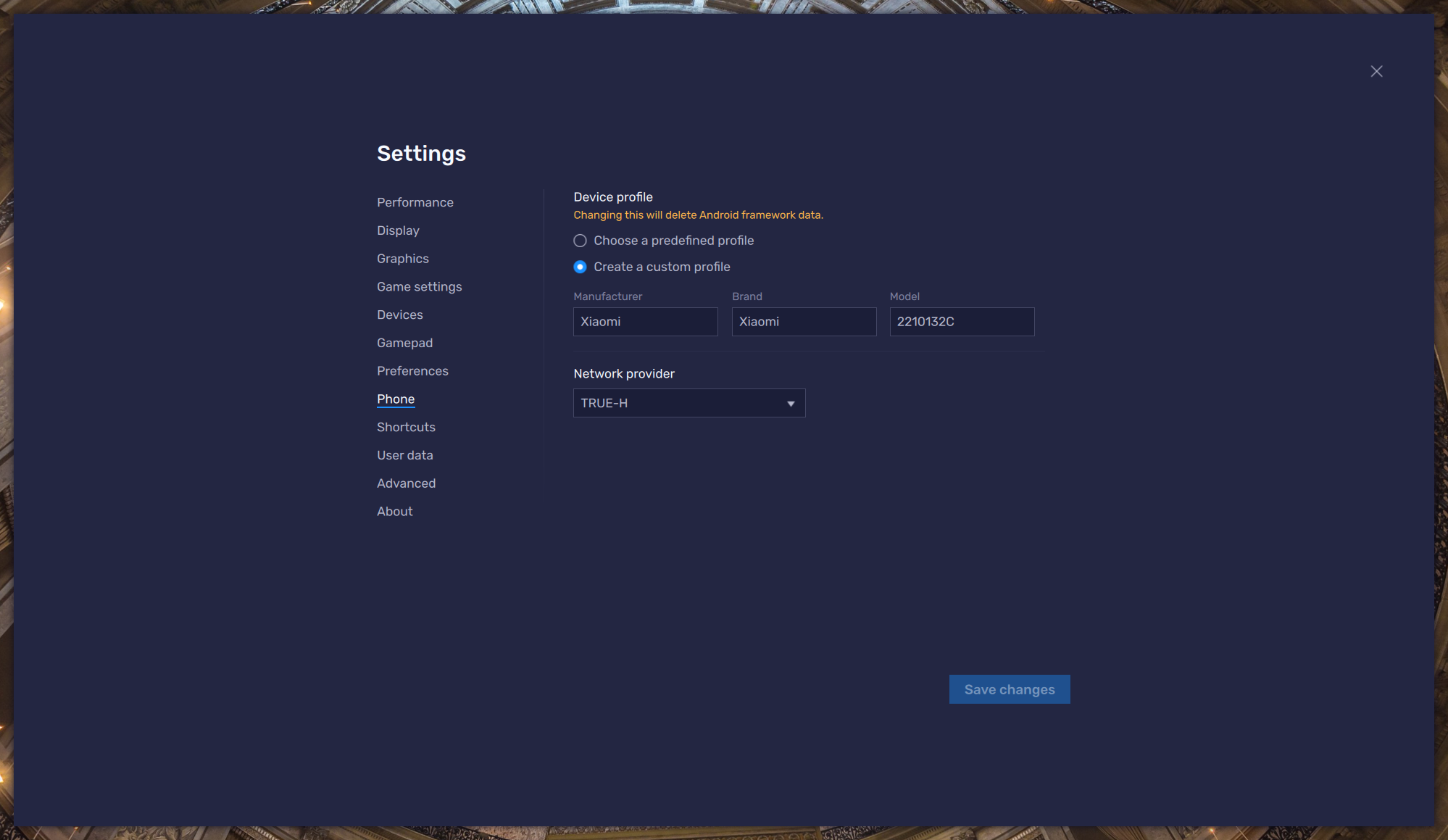Screen dimensions: 1448x840
Task: Select Choose a predefined profile radio
Action: pyautogui.click(x=580, y=241)
